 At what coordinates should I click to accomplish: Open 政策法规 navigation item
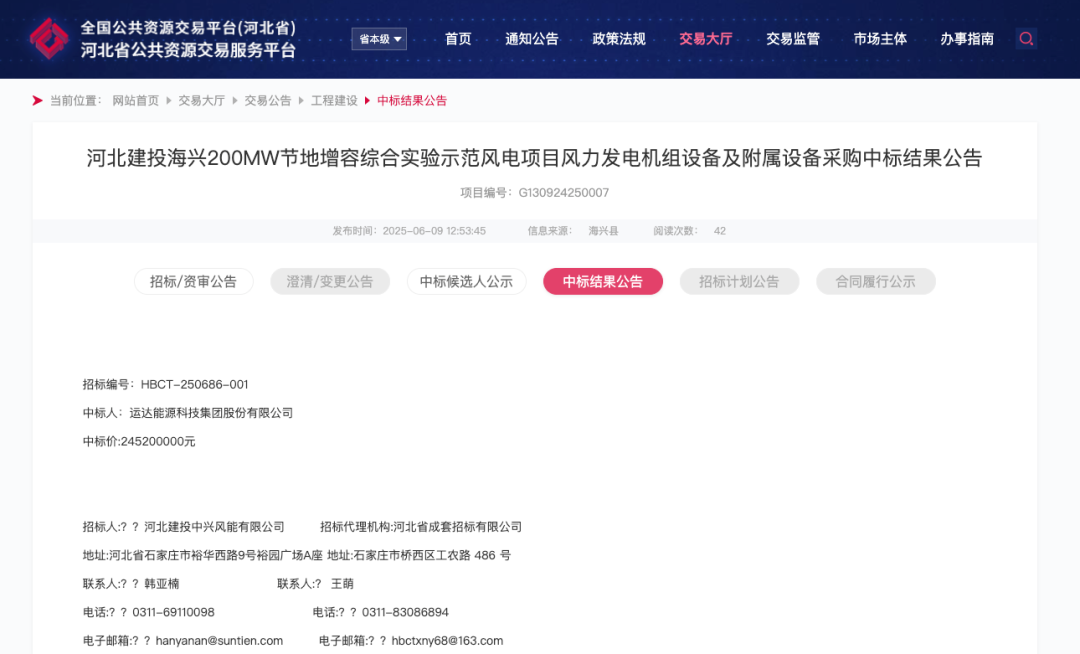[619, 39]
